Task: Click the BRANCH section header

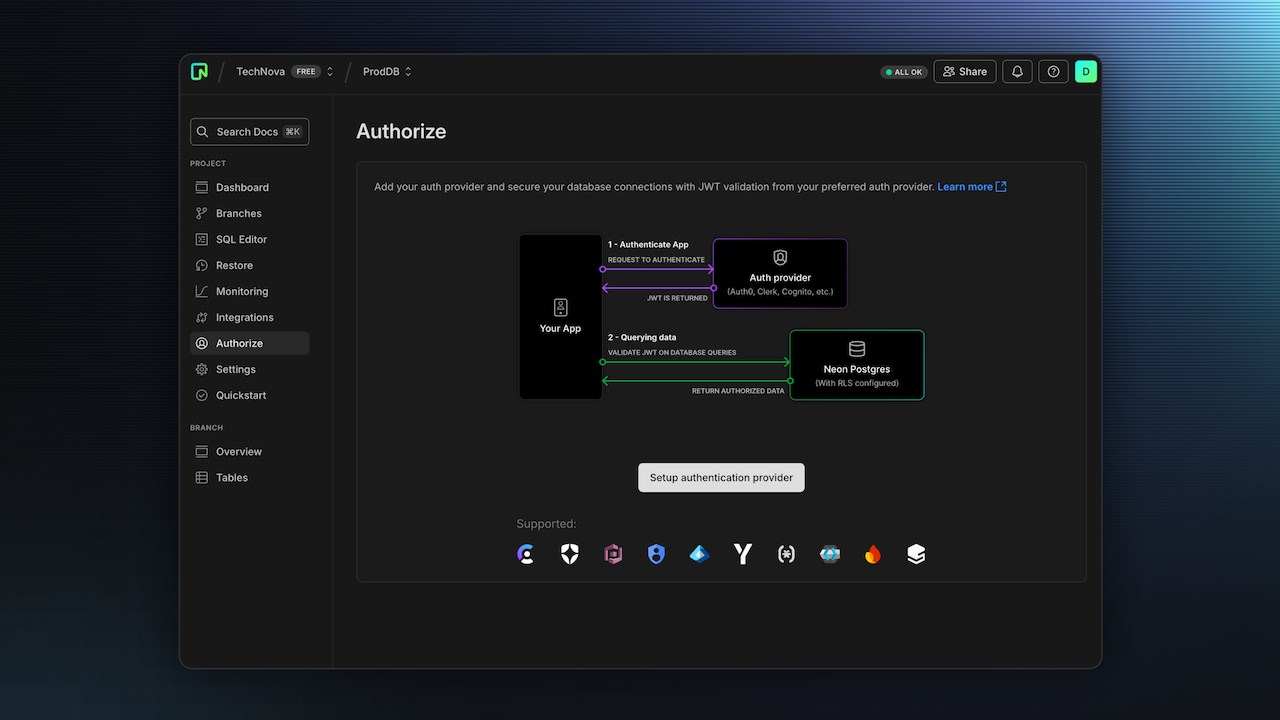Action: (x=206, y=428)
